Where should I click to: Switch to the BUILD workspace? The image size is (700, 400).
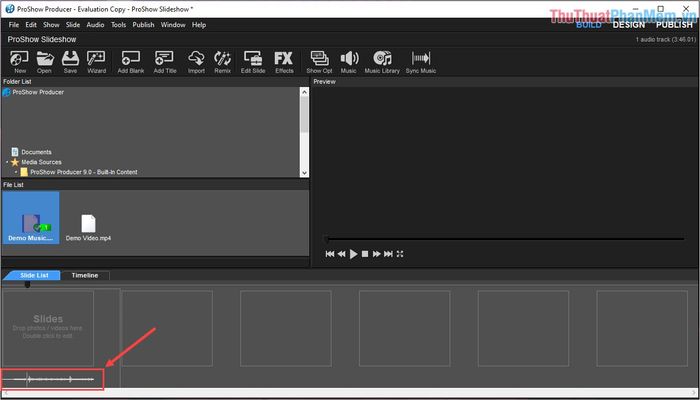click(589, 25)
